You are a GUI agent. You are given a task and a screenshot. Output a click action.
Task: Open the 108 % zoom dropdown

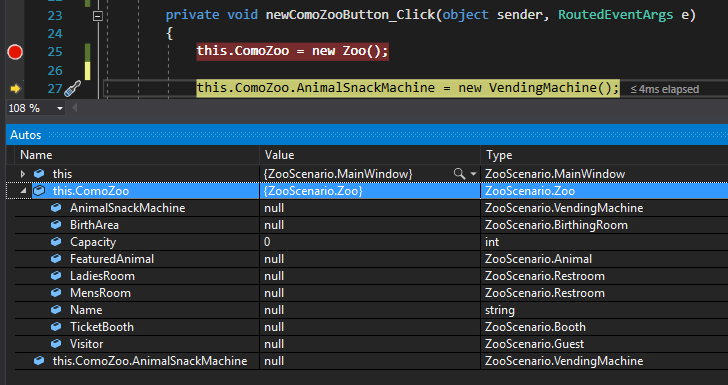[x=59, y=109]
